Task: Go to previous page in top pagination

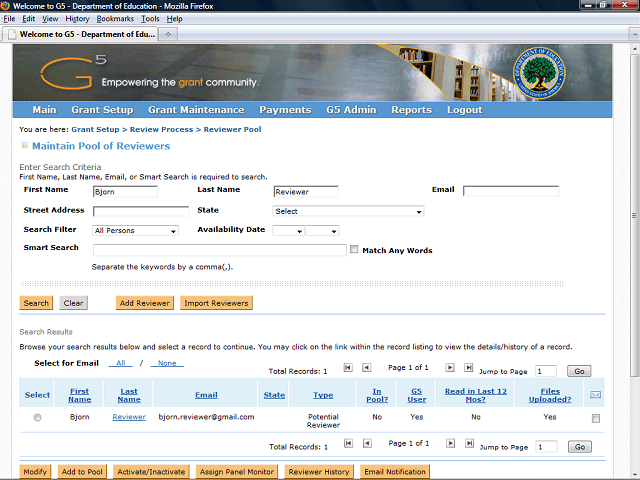Action: pos(367,367)
